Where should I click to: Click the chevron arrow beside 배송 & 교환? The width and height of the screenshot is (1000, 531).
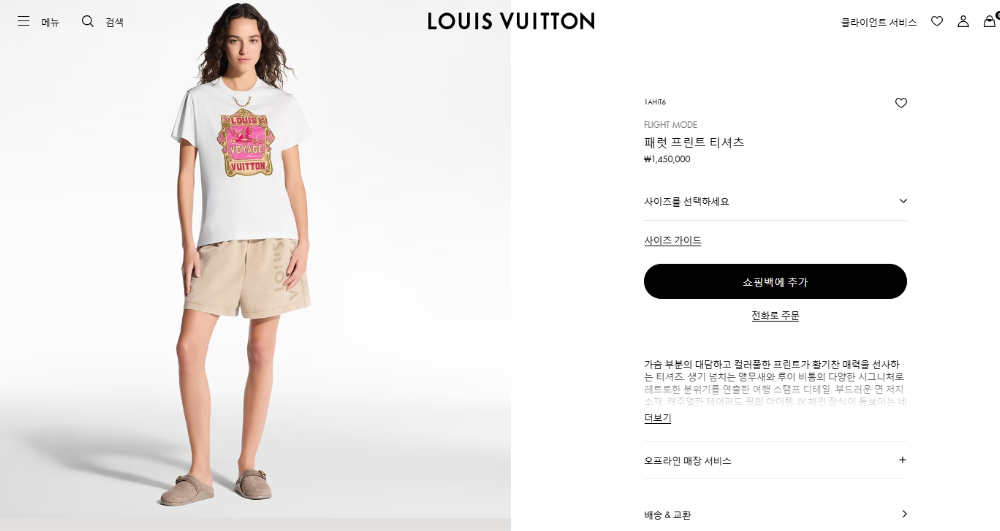tap(904, 514)
